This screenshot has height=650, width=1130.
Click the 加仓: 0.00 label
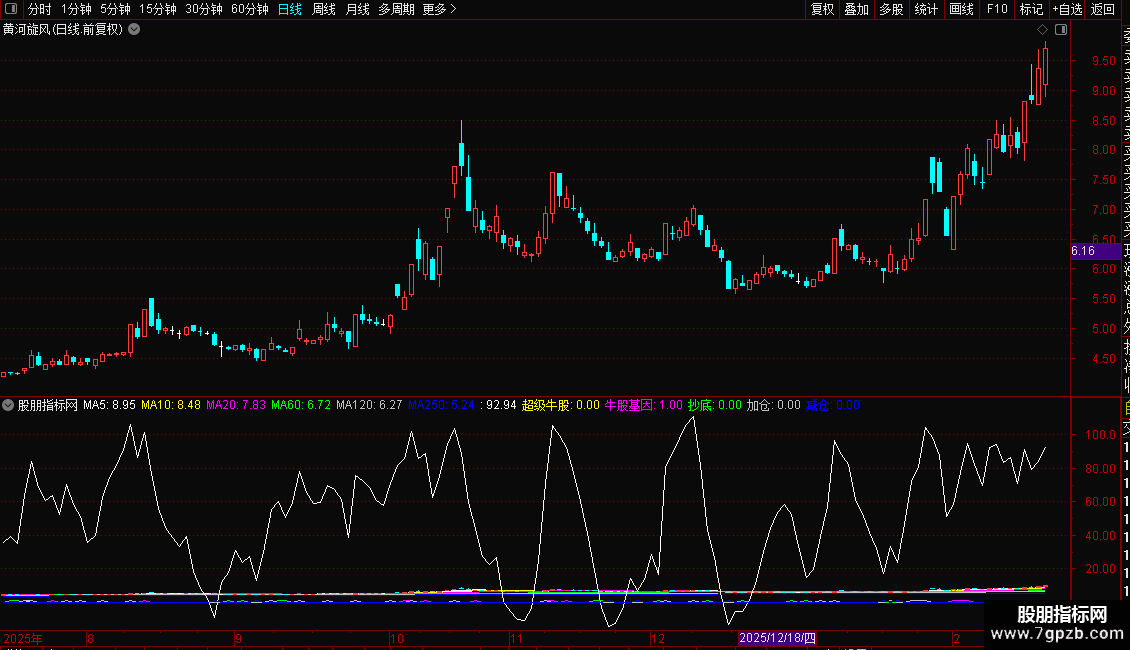click(x=773, y=405)
